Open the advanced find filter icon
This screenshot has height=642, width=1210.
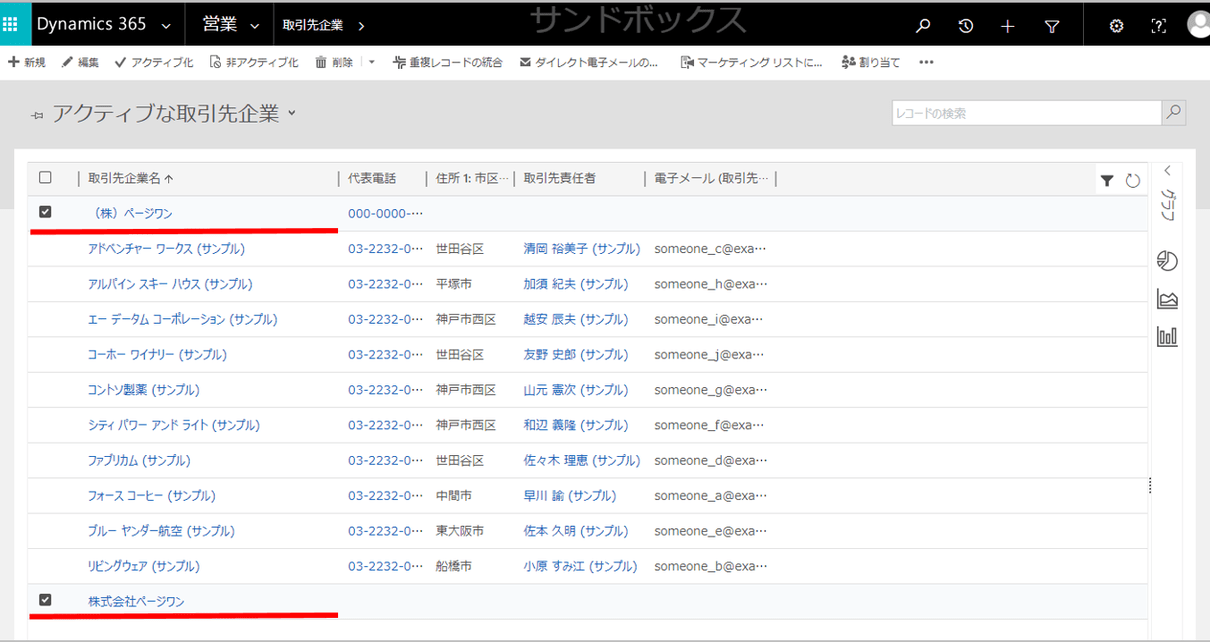coord(1052,24)
